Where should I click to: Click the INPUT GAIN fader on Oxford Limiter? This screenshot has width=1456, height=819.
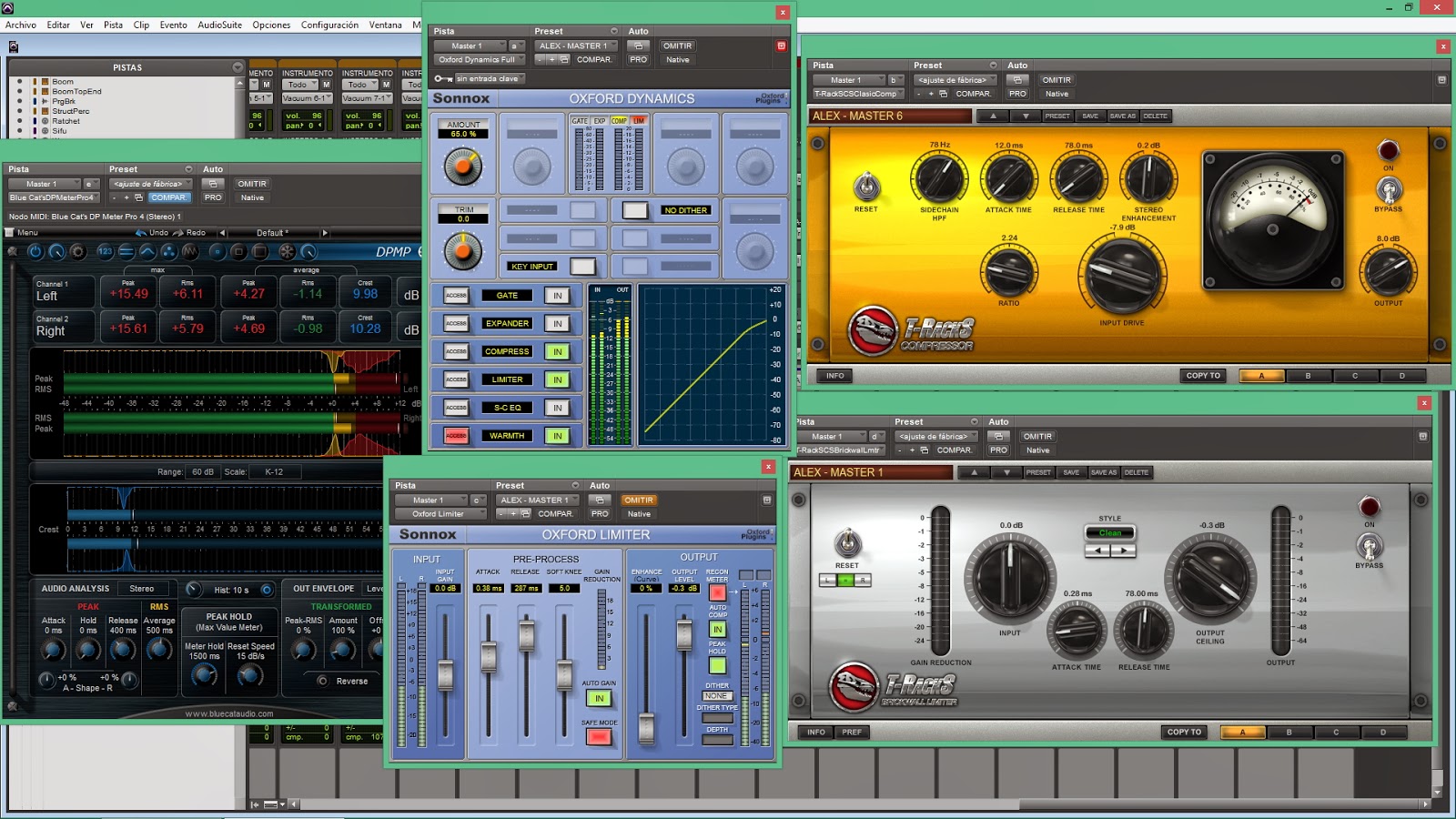coord(445,674)
